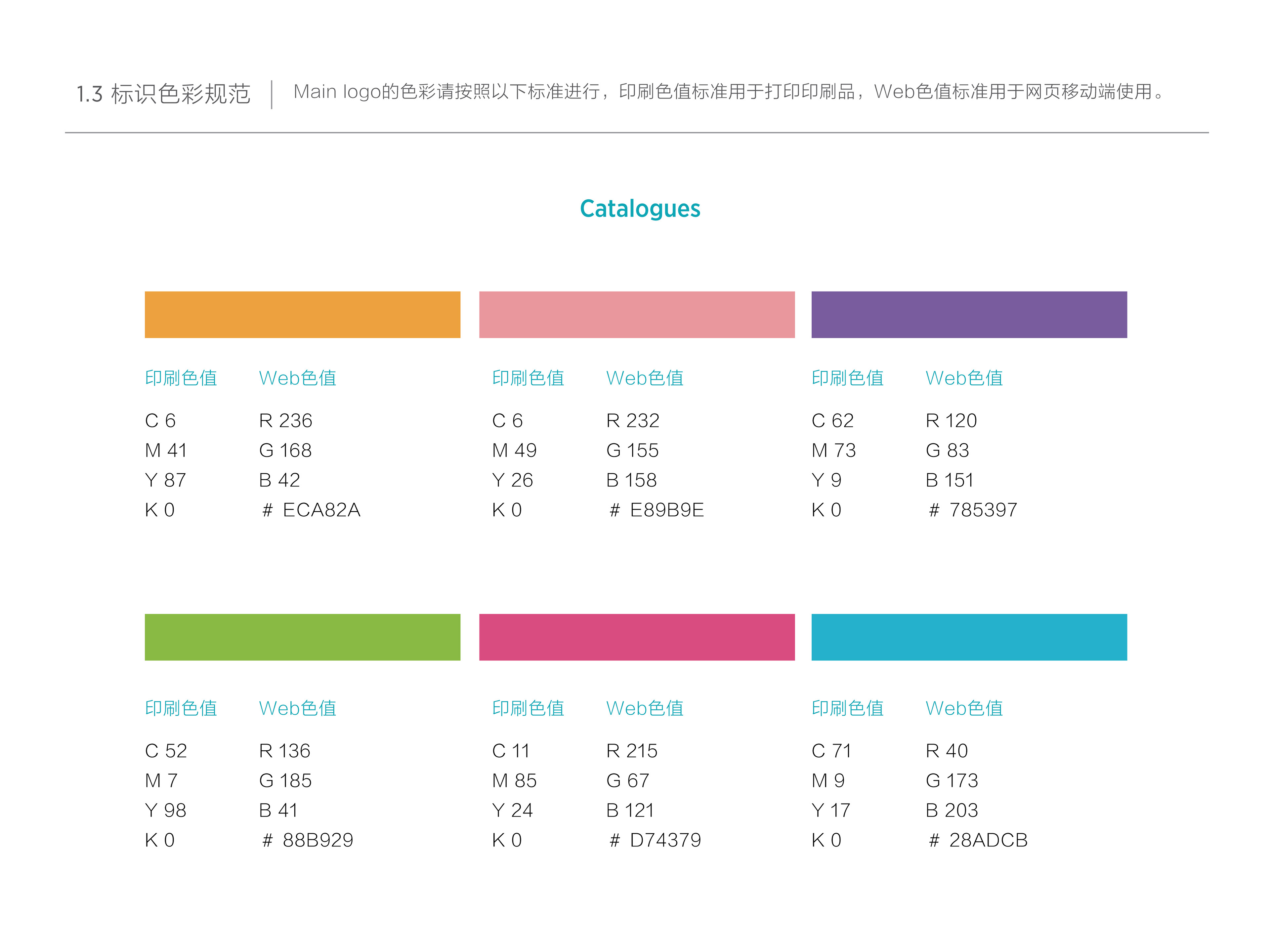1270x952 pixels.
Task: Click the R 136 value
Action: (x=285, y=751)
